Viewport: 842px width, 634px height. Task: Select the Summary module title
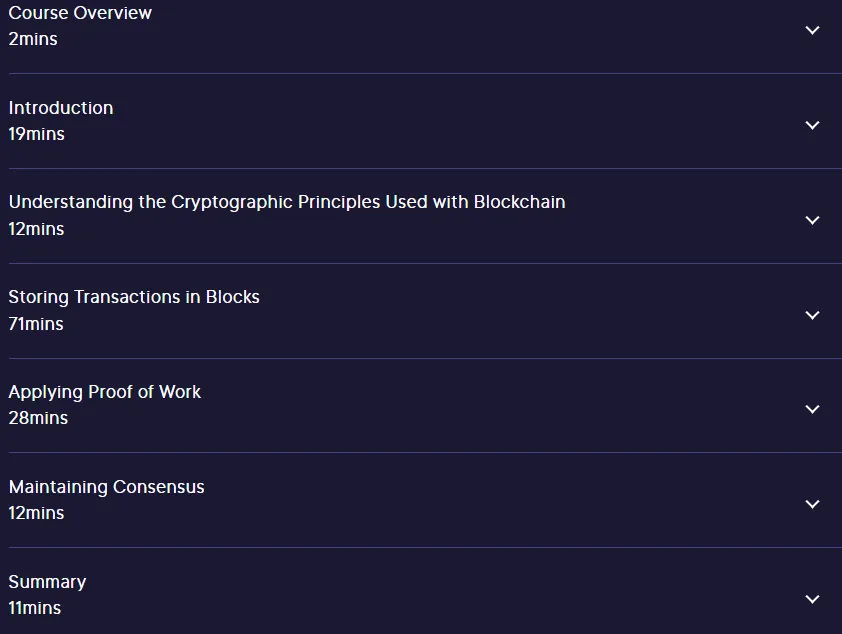point(47,582)
